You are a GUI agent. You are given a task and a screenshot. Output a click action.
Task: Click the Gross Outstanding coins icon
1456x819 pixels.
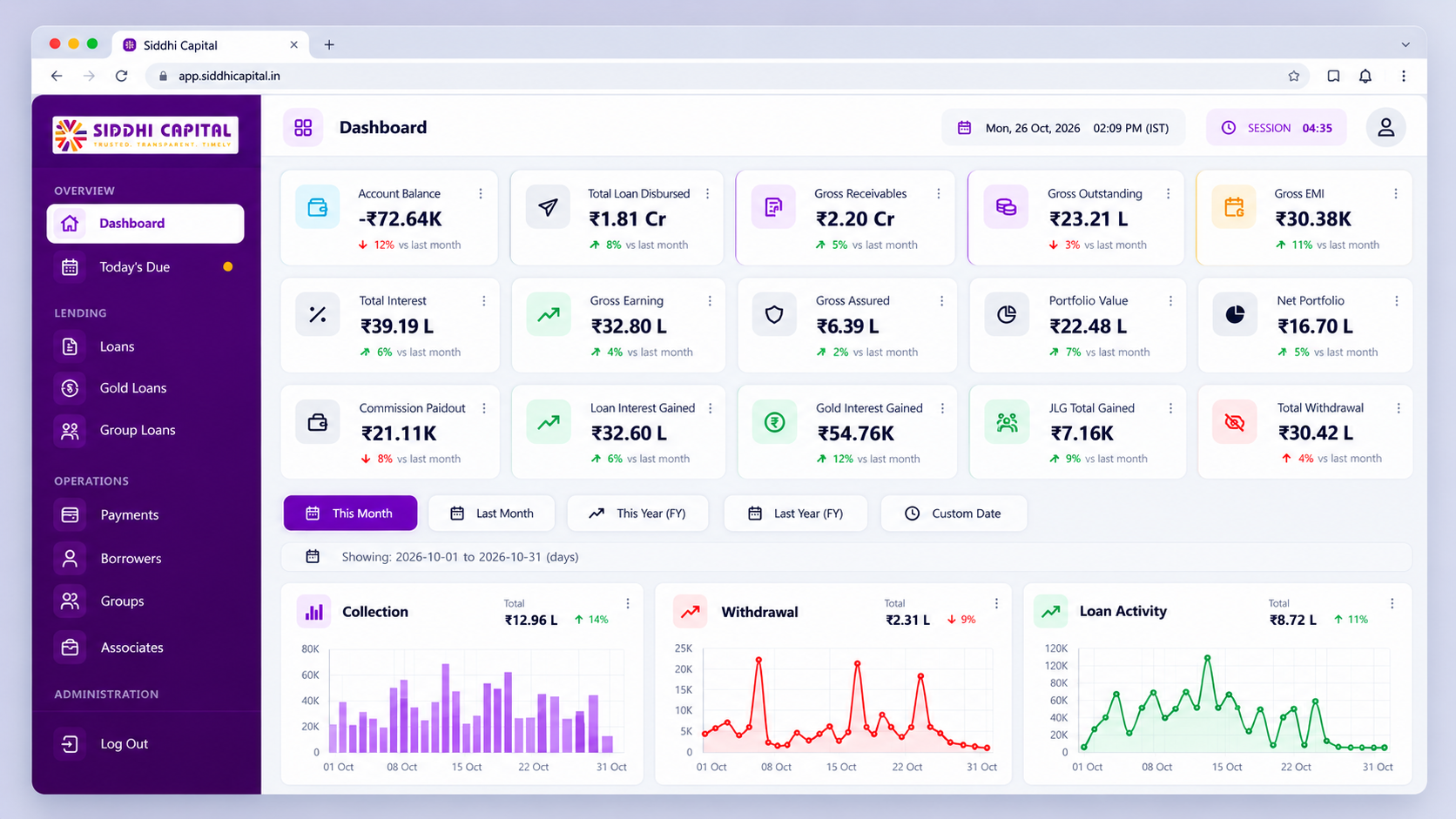[x=1006, y=207]
